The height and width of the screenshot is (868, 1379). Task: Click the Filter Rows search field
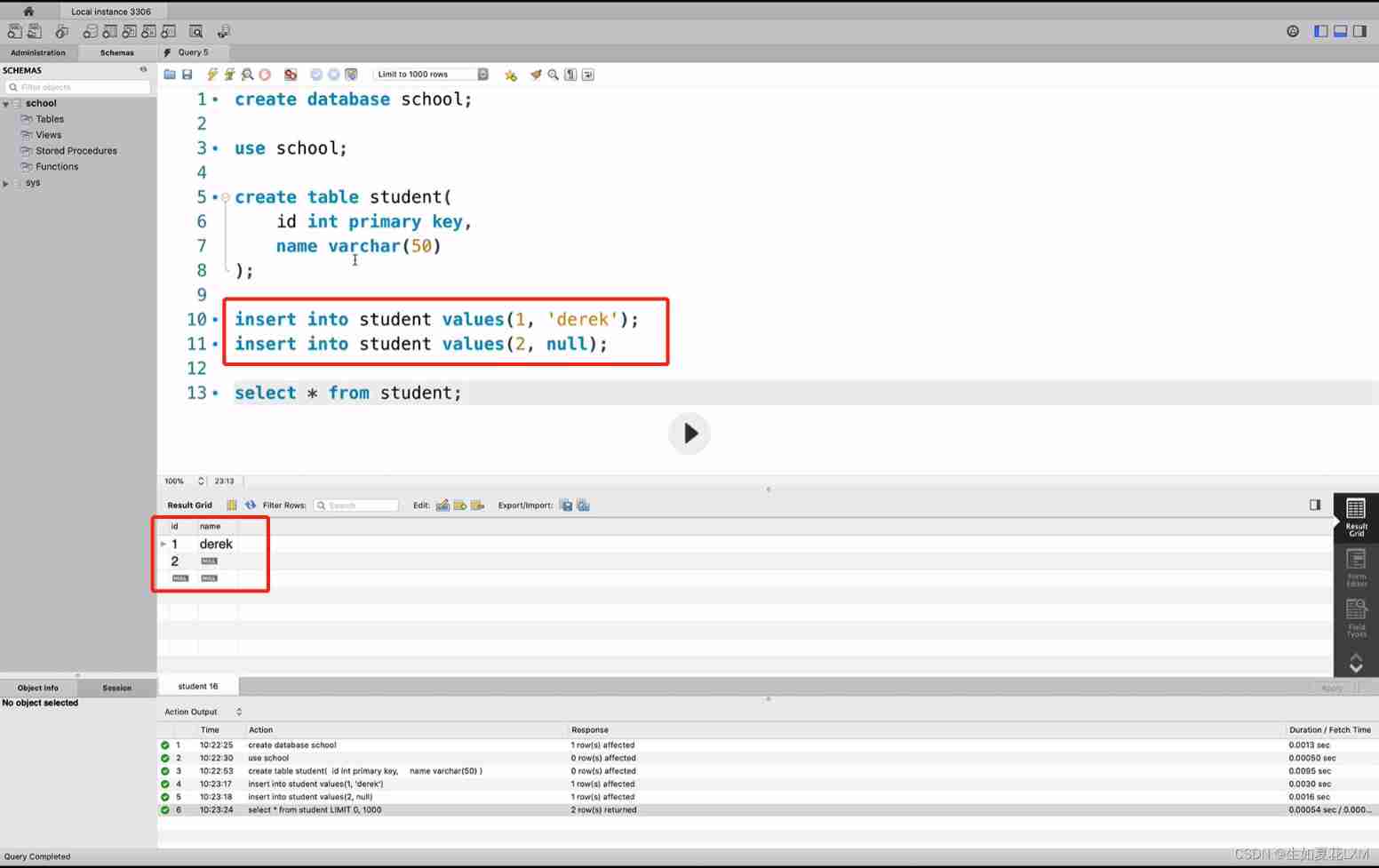pyautogui.click(x=356, y=506)
